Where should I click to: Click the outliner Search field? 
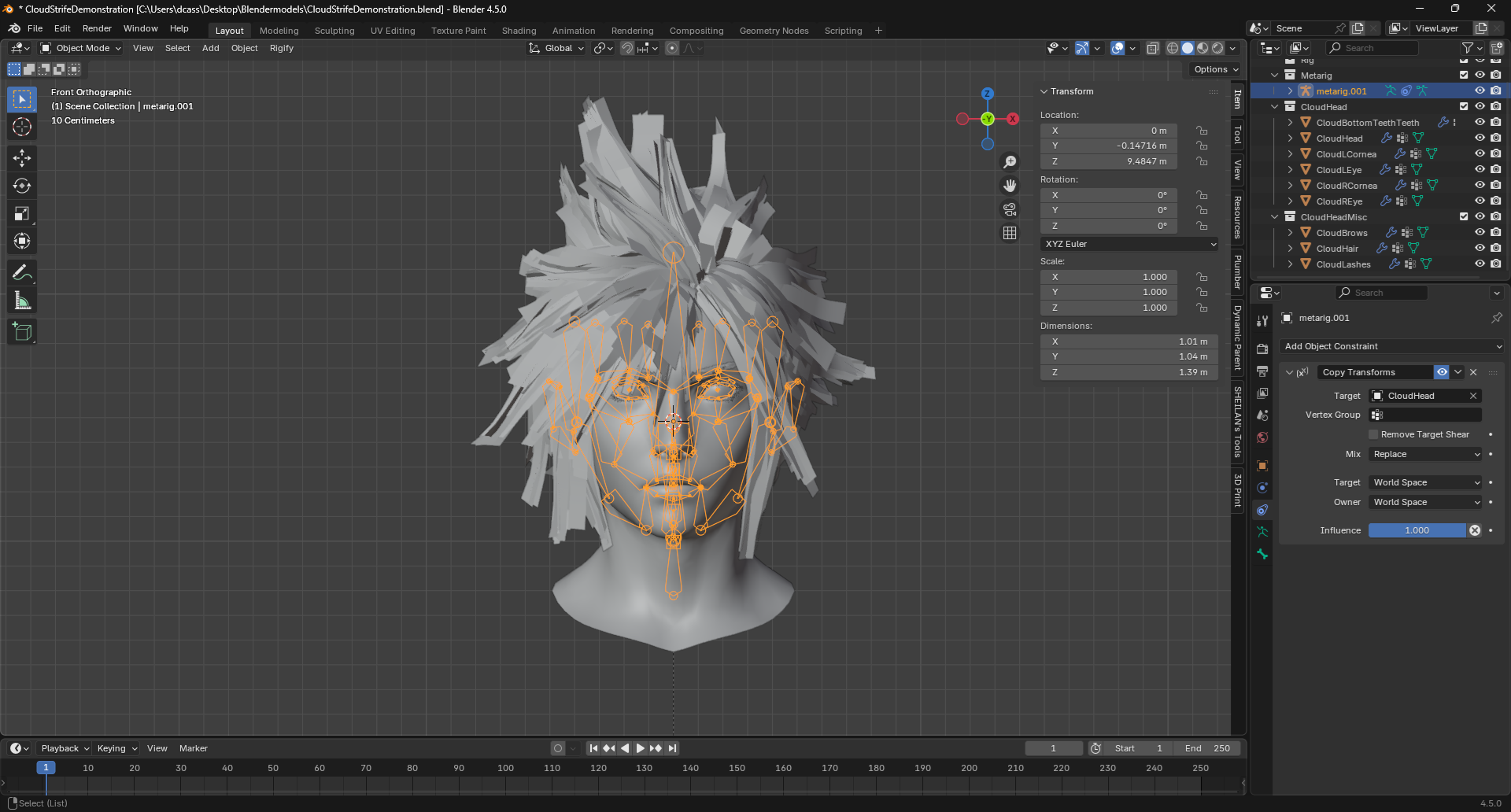1372,48
